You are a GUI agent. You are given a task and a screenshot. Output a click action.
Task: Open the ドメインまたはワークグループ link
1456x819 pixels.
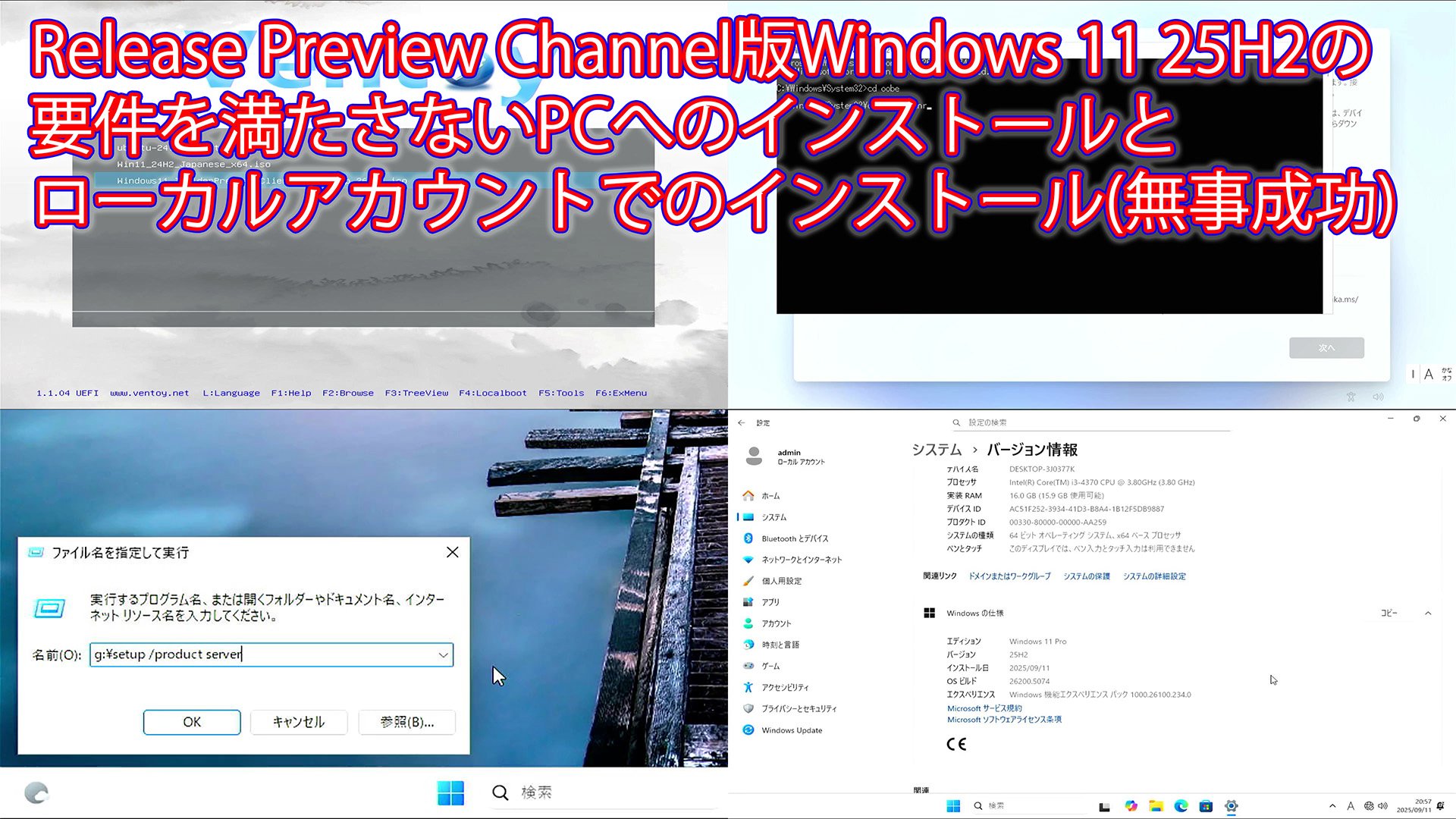point(1009,576)
